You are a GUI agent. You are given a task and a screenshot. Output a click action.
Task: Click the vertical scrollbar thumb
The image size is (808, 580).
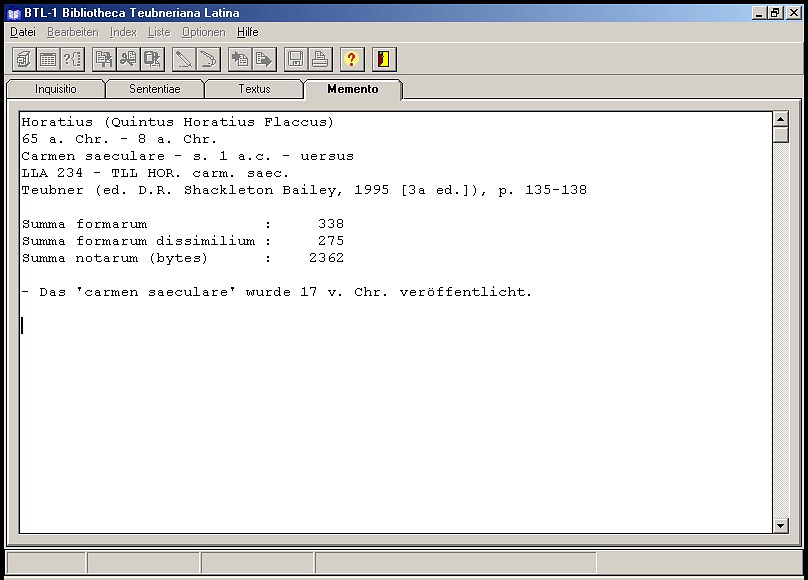point(781,134)
